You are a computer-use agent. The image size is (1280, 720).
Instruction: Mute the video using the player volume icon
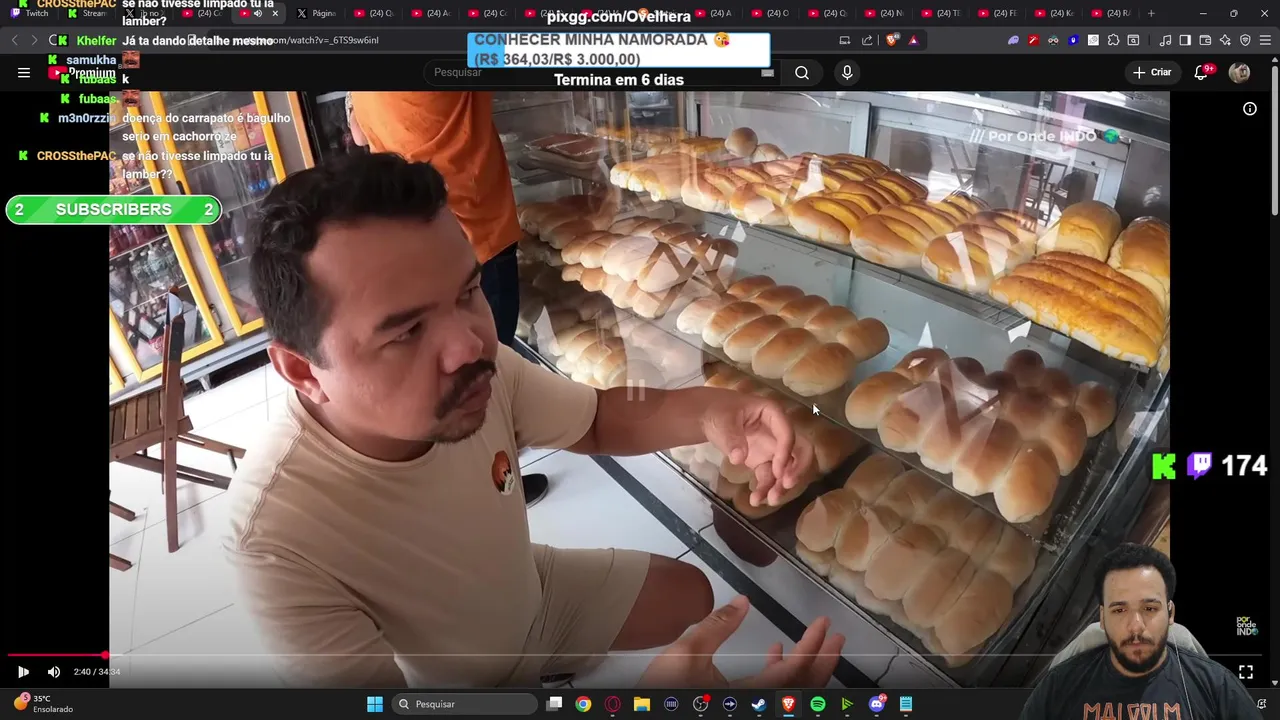[x=54, y=672]
